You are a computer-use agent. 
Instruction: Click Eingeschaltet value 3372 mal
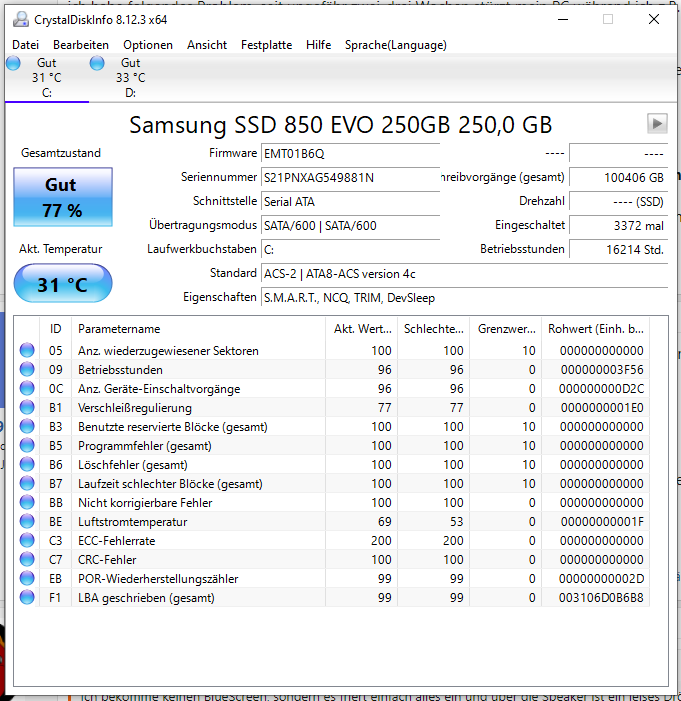pos(619,226)
